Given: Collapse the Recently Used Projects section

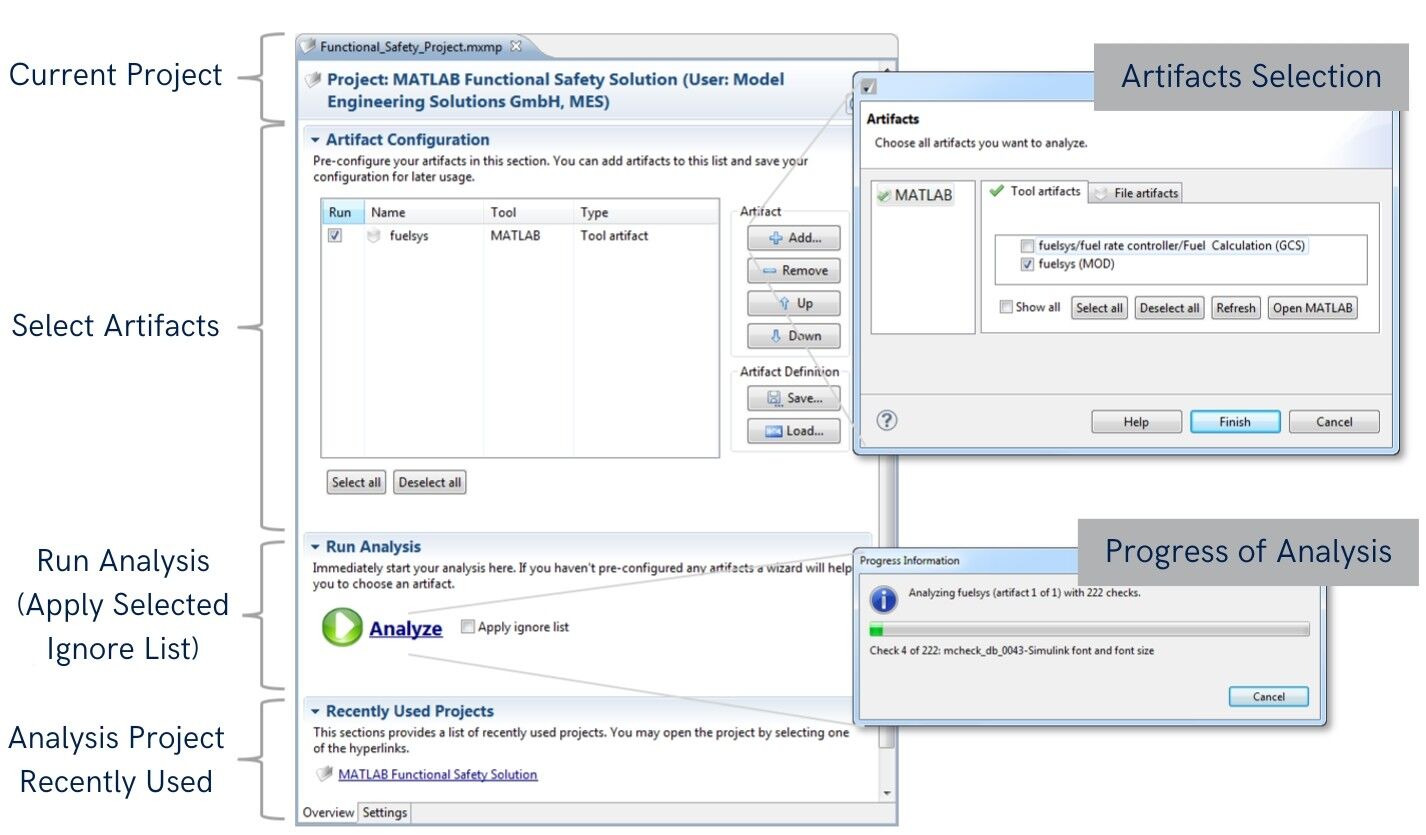Looking at the screenshot, I should coord(315,712).
